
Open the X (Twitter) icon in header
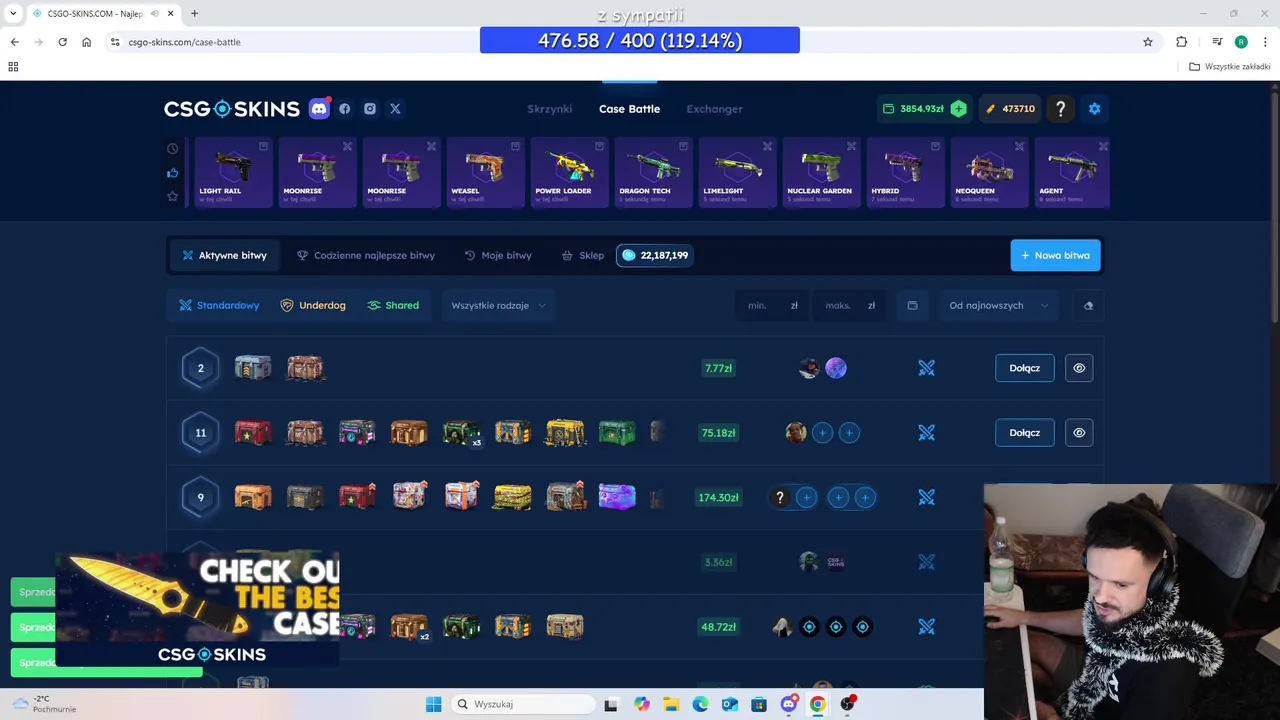click(395, 109)
